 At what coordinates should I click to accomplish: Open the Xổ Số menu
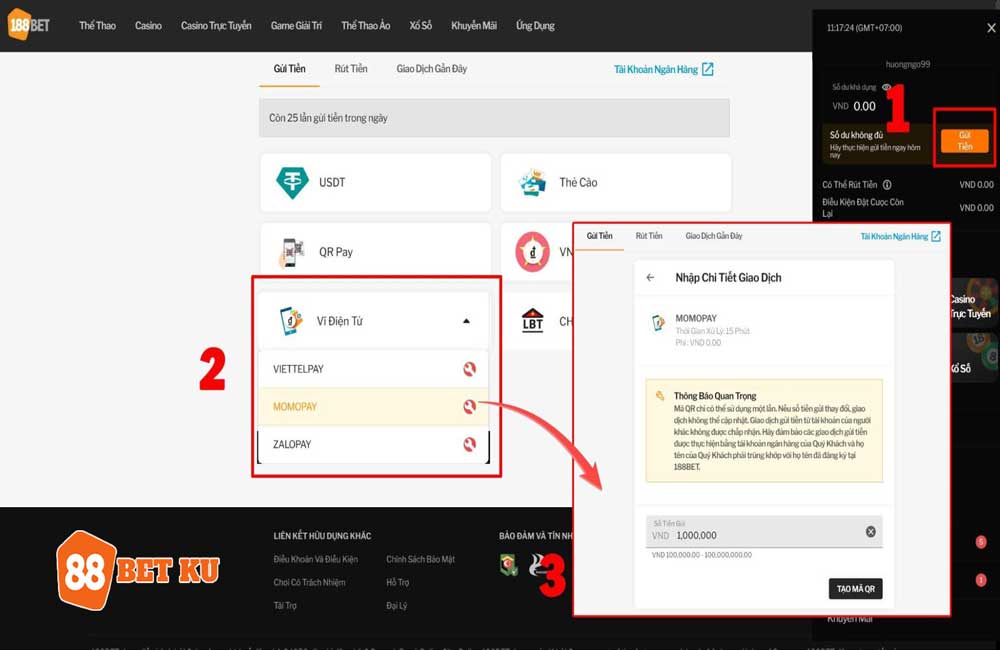[420, 26]
